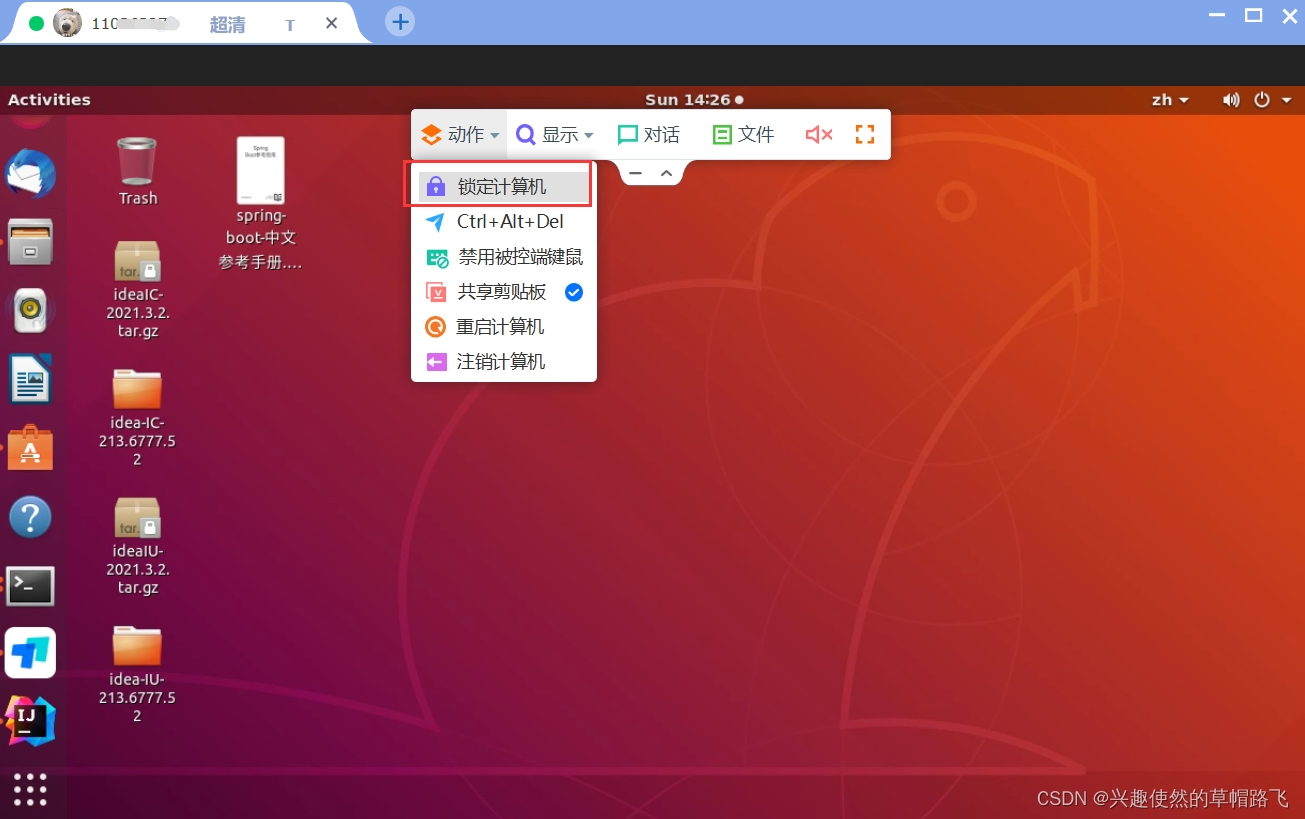Launch Terminal from the dock

click(x=31, y=586)
